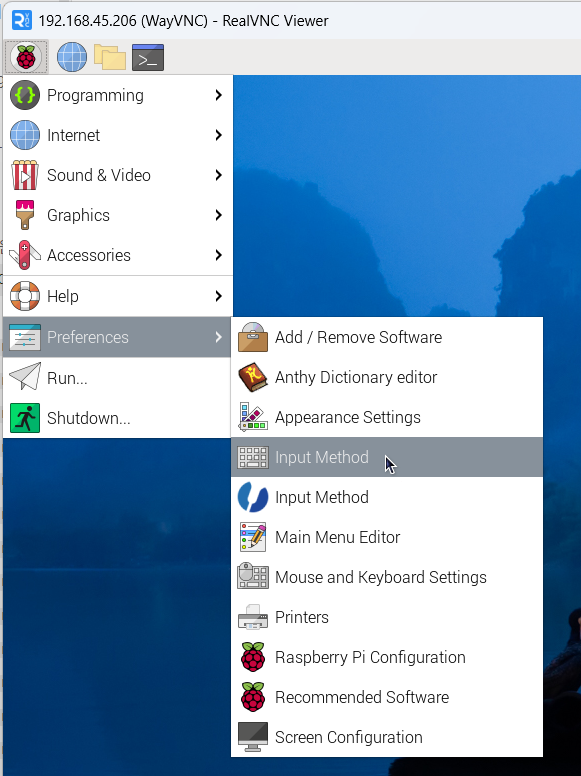
Task: Expand the Graphics submenu arrow
Action: (x=218, y=215)
